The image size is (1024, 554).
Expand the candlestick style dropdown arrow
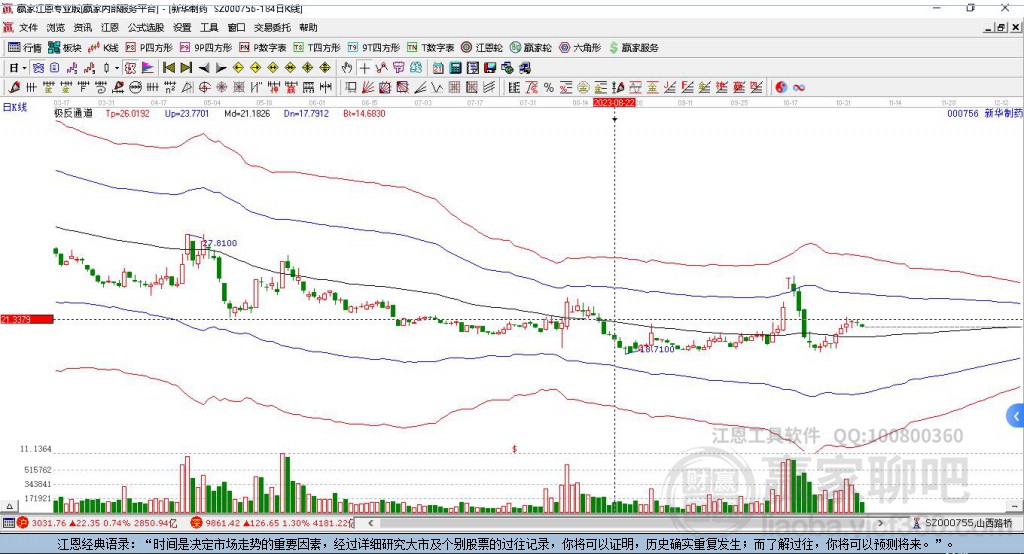point(117,68)
